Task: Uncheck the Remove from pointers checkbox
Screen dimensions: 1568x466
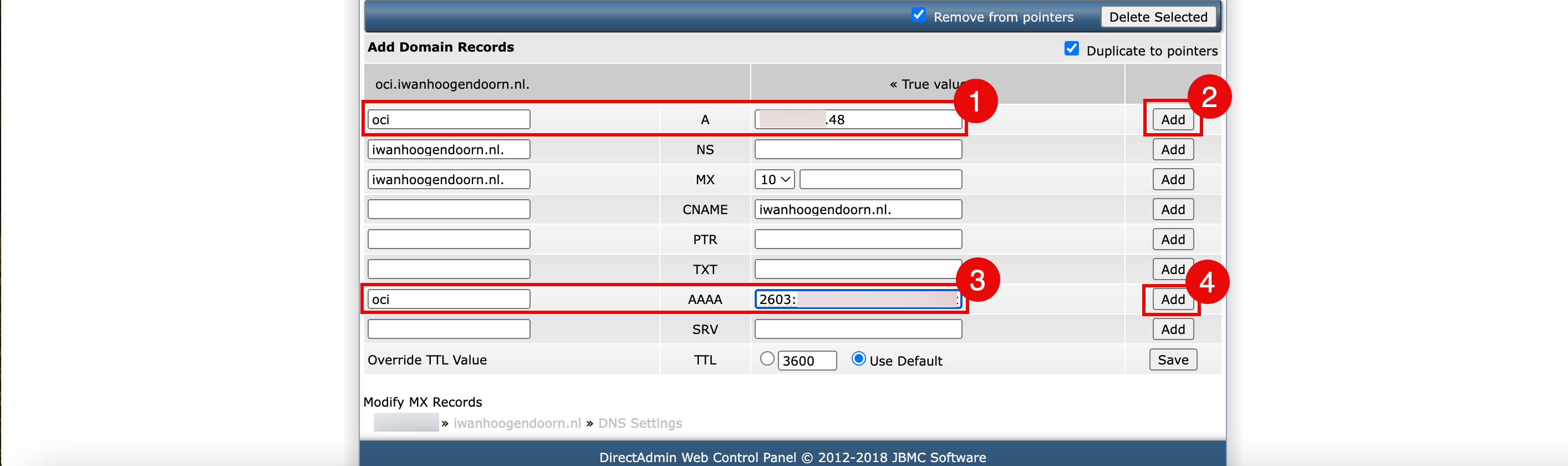Action: tap(918, 14)
